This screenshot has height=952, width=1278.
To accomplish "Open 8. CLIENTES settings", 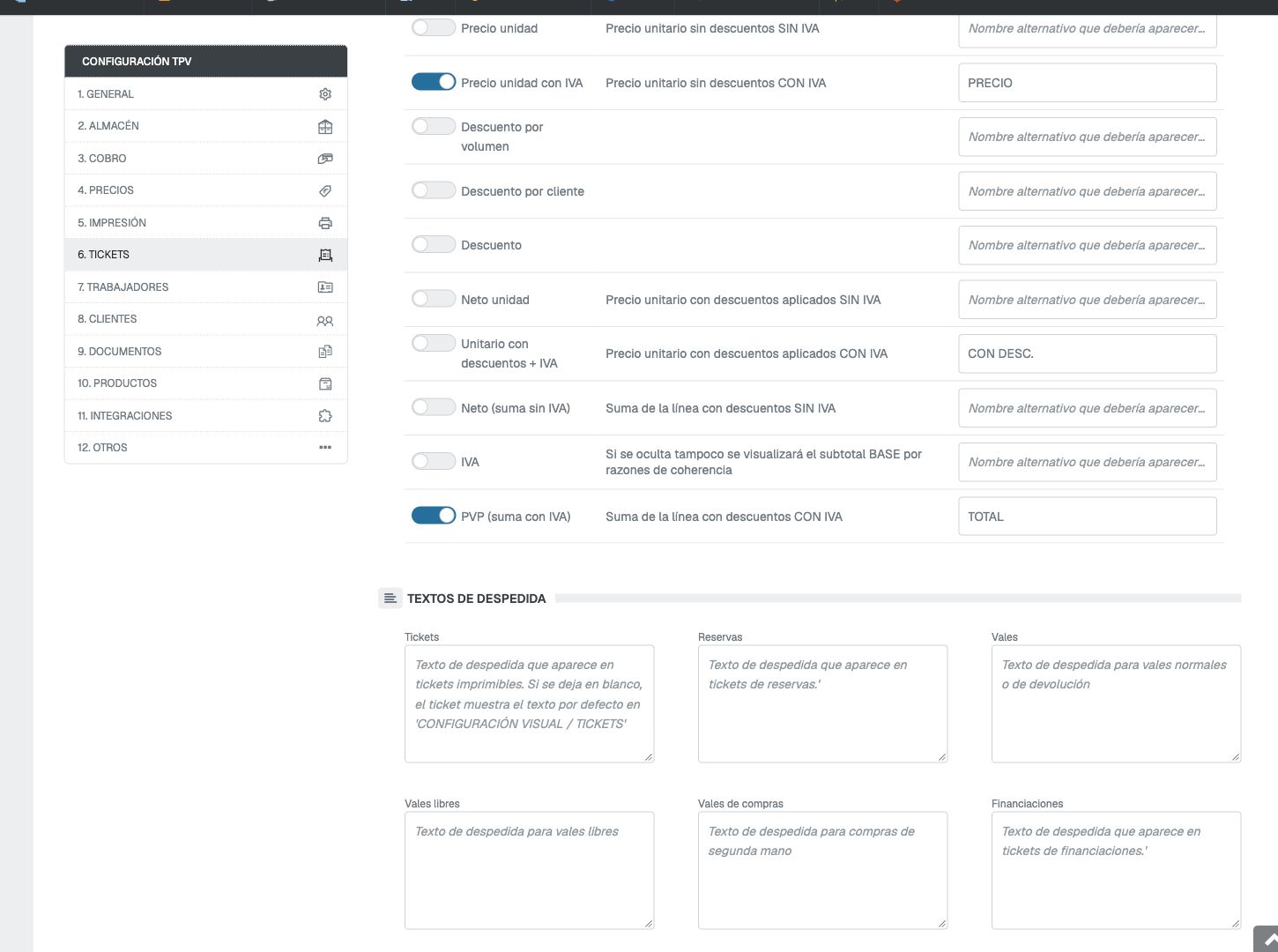I will click(x=206, y=319).
